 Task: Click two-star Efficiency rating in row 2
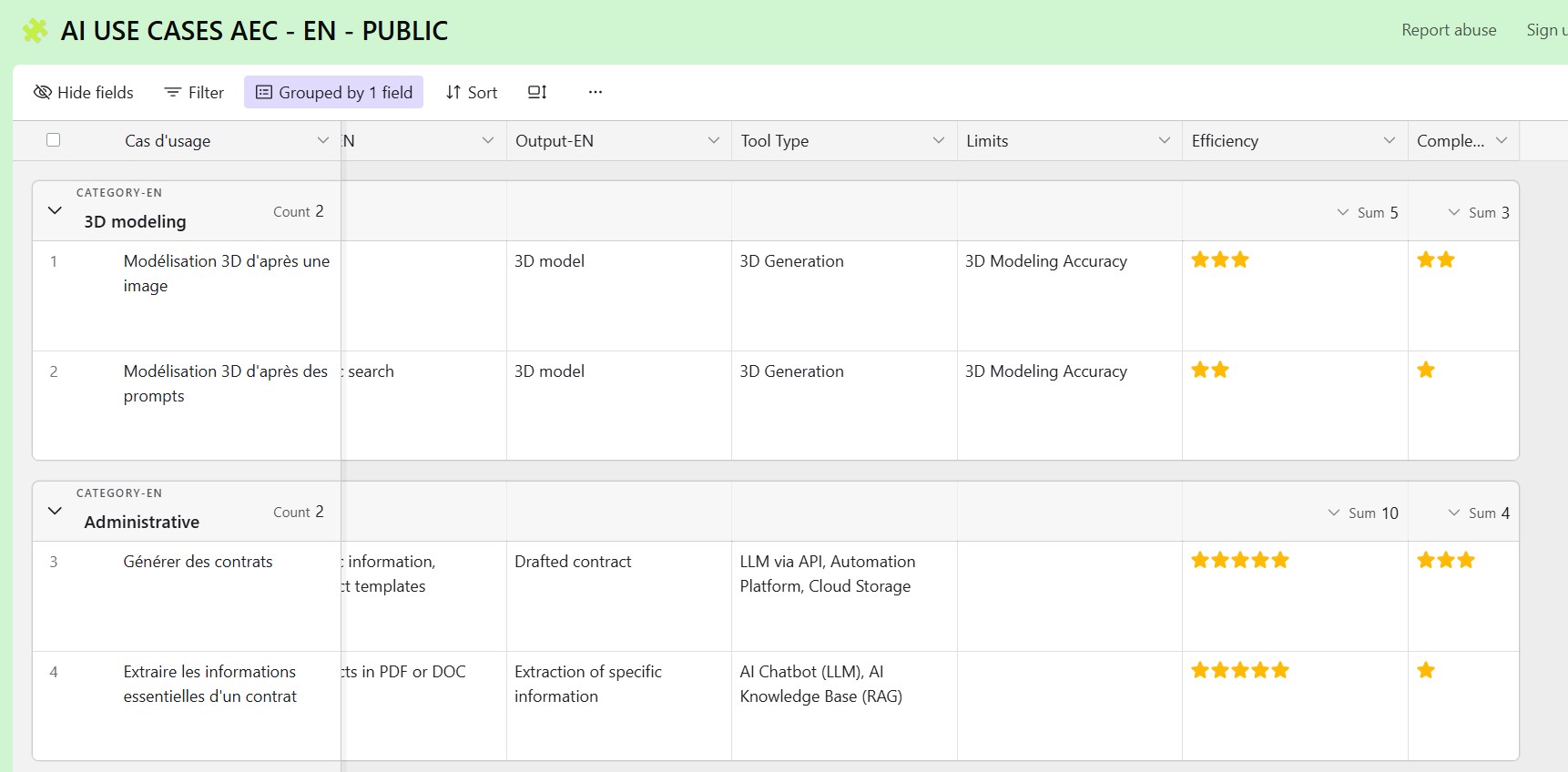tap(1210, 370)
